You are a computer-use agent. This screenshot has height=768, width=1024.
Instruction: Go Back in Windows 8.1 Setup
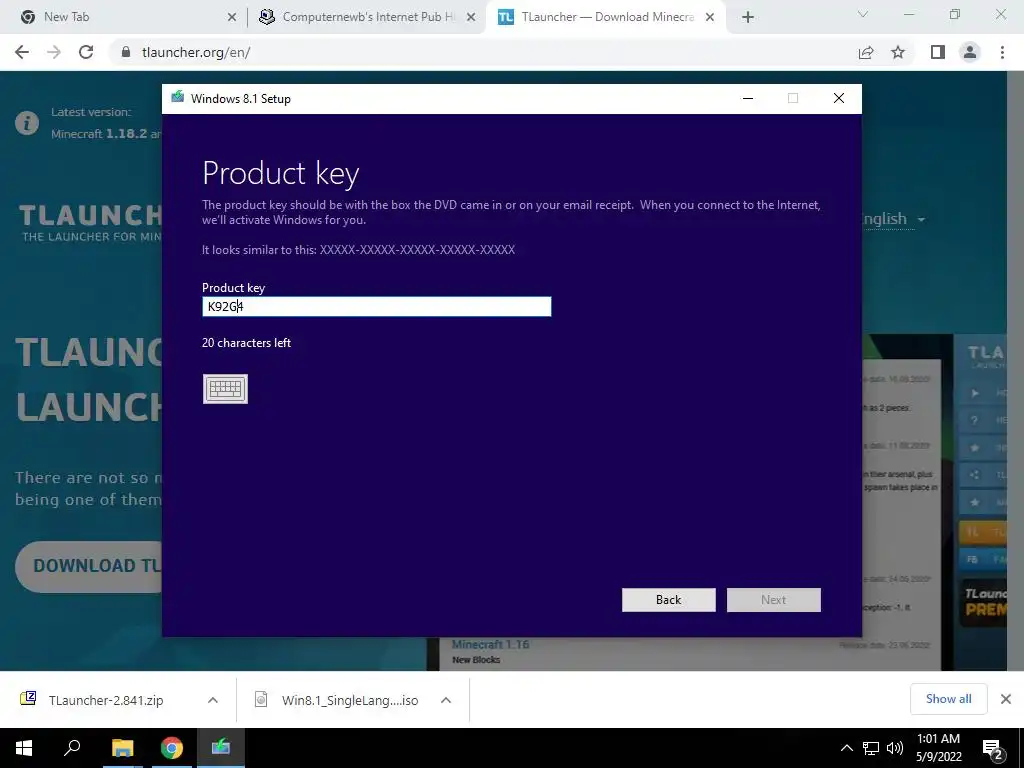coord(669,600)
